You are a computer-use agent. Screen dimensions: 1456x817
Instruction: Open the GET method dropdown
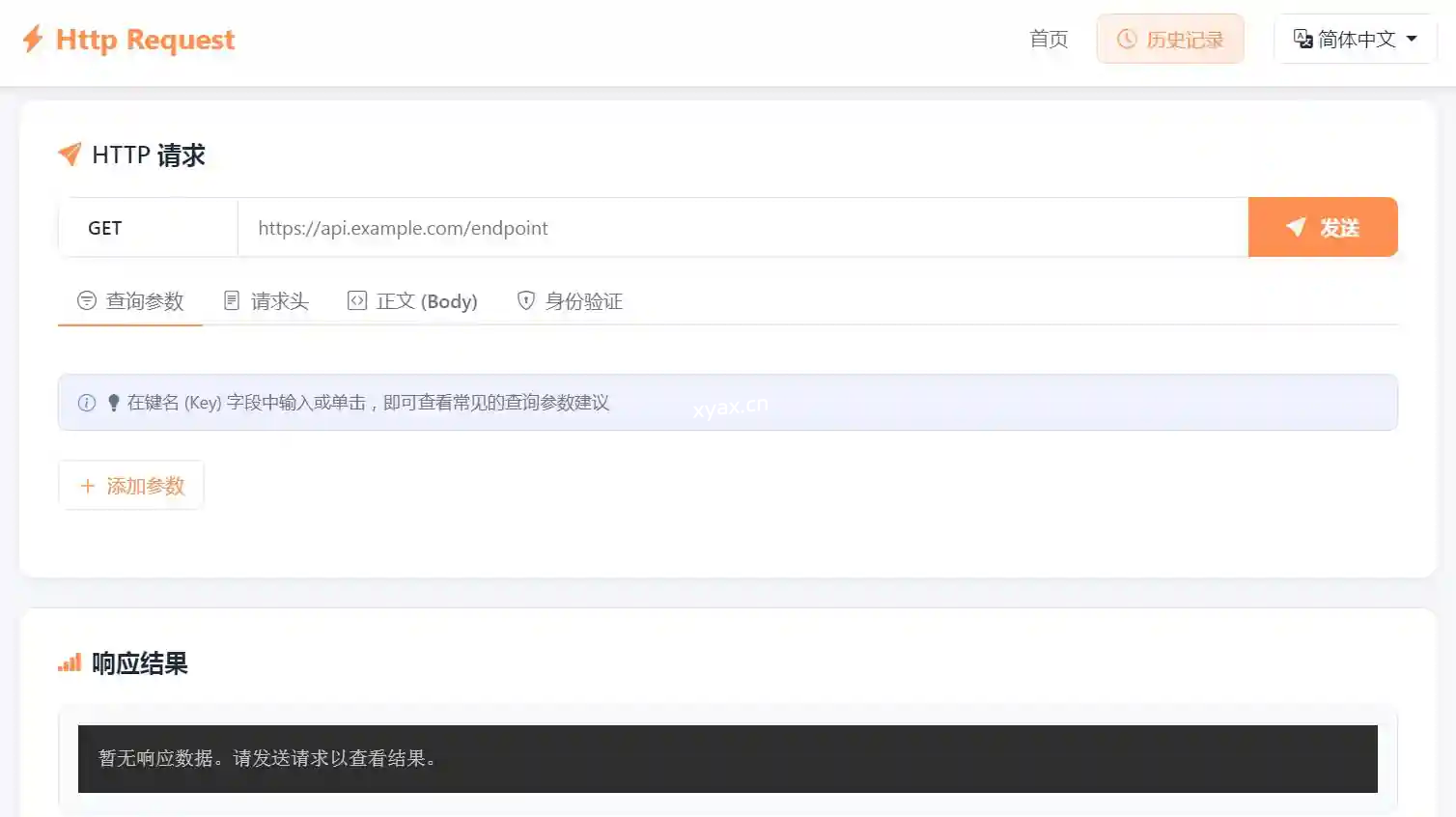tap(148, 228)
